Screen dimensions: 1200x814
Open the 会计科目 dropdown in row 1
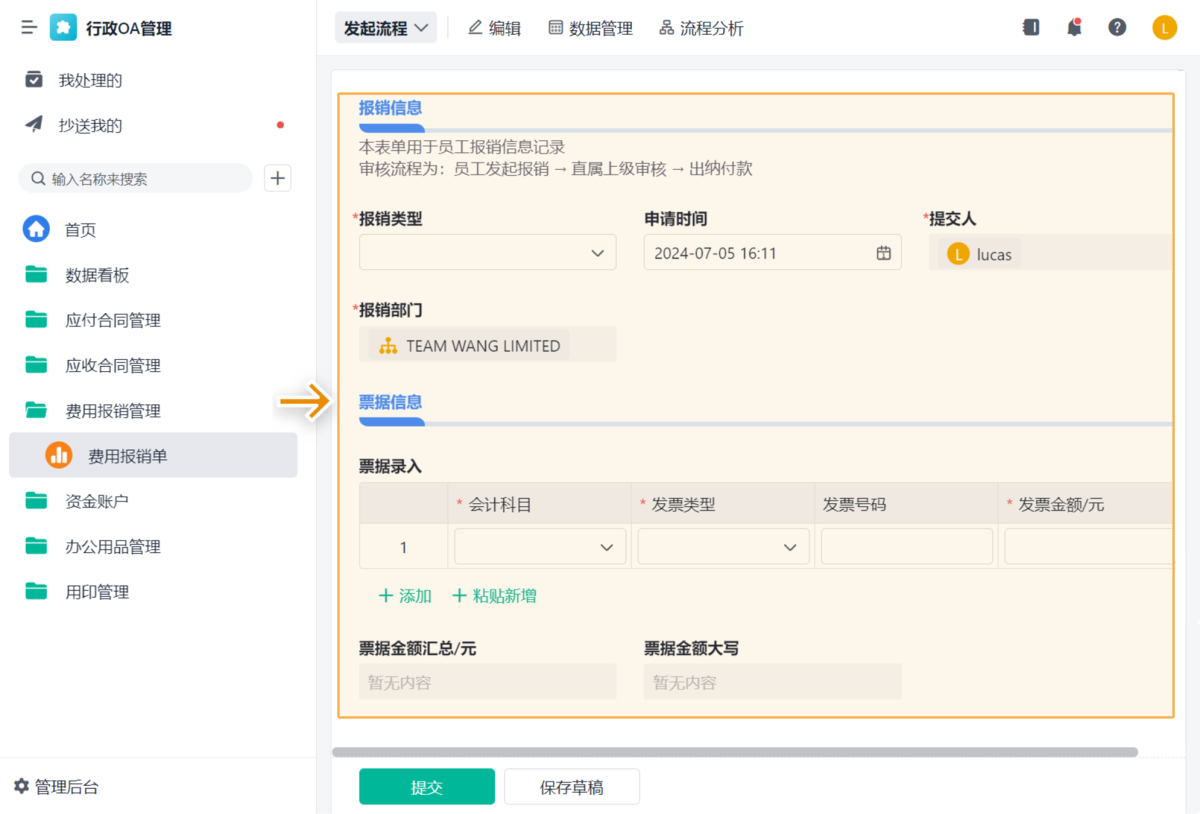pos(540,547)
